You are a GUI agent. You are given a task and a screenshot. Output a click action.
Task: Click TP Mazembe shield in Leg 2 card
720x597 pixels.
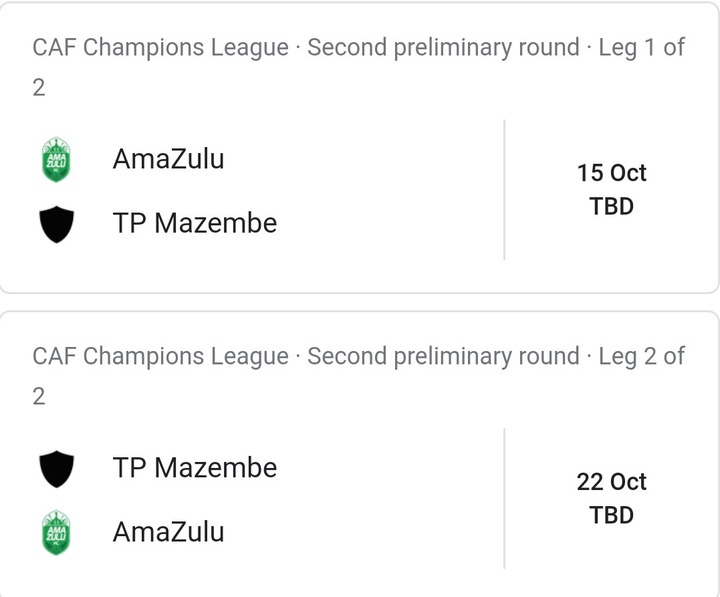(x=56, y=469)
